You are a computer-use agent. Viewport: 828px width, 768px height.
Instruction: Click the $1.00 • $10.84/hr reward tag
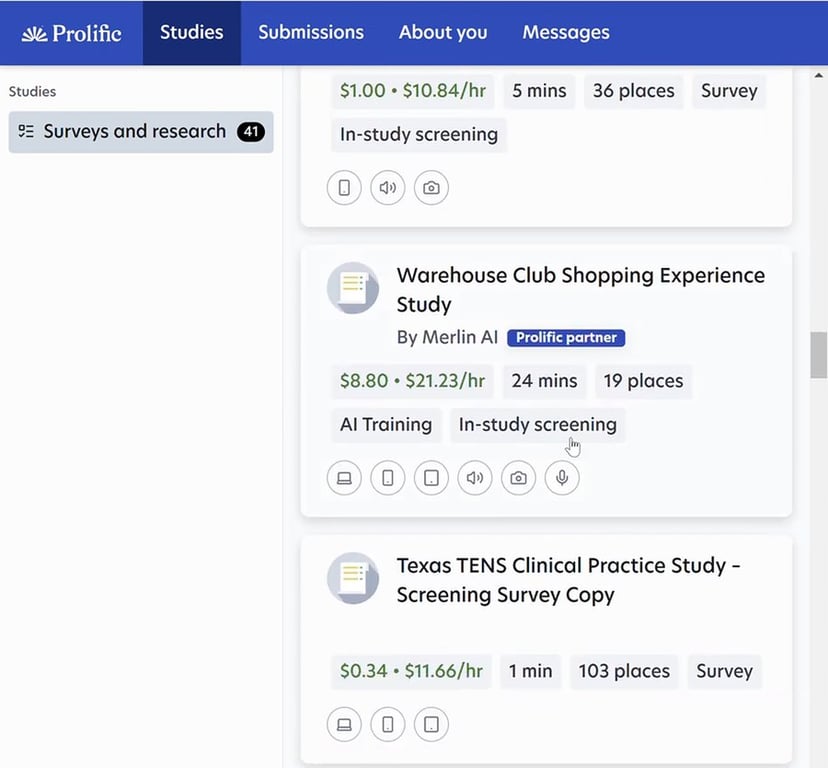[x=413, y=91]
